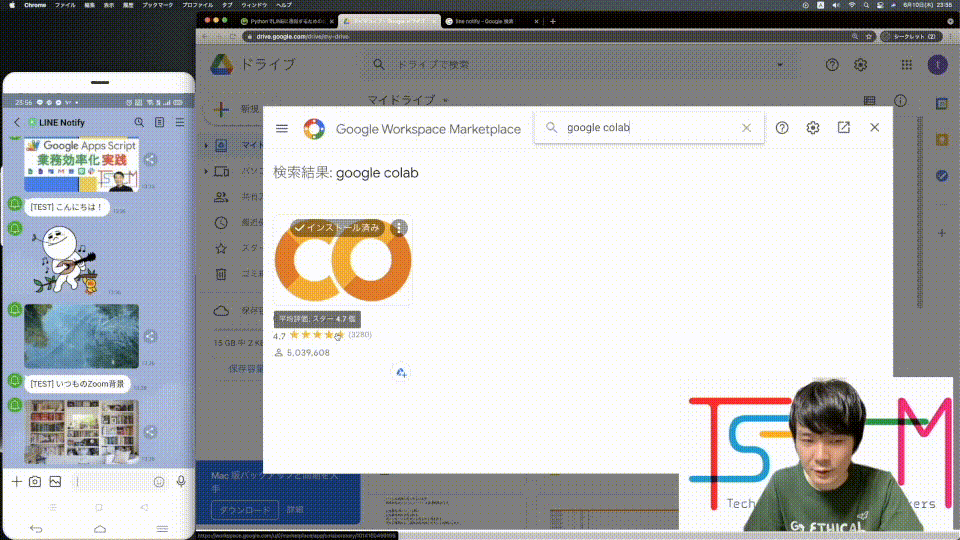Viewport: 960px width, 540px height.
Task: Expand My Drive tree in sidebar
Action: 206,146
